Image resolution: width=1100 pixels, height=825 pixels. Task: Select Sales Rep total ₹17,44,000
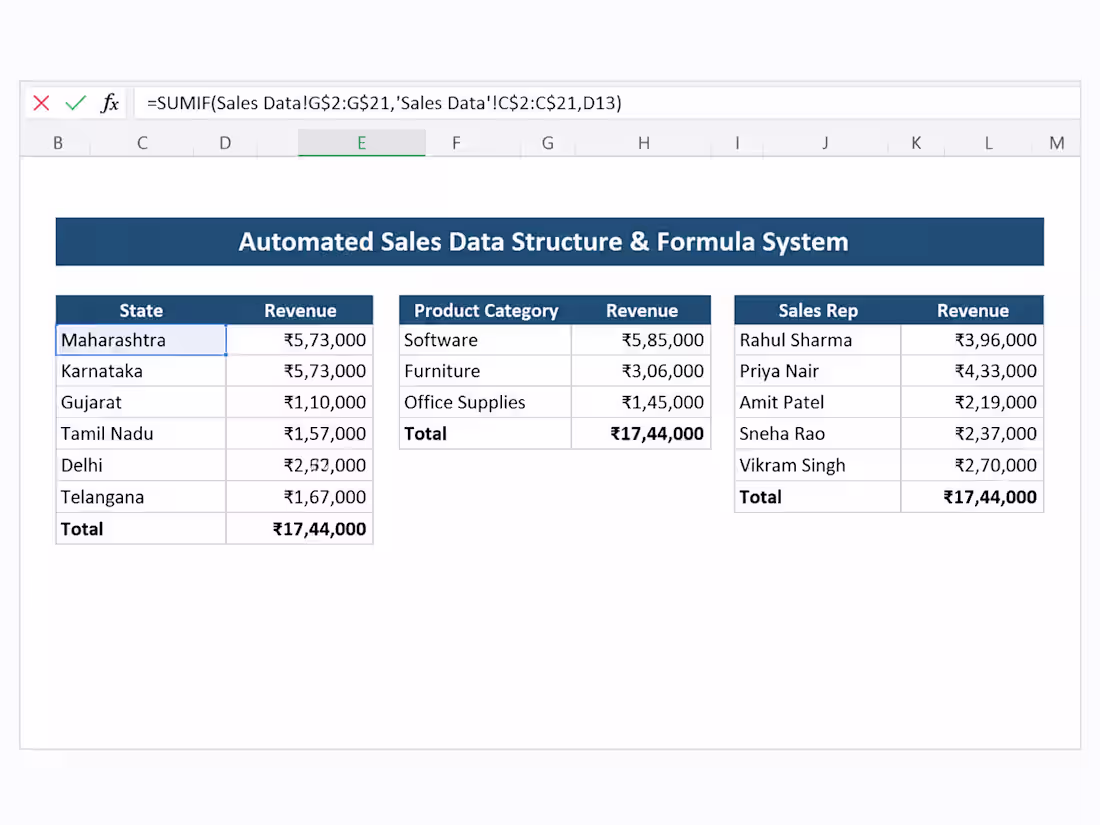pyautogui.click(x=972, y=497)
